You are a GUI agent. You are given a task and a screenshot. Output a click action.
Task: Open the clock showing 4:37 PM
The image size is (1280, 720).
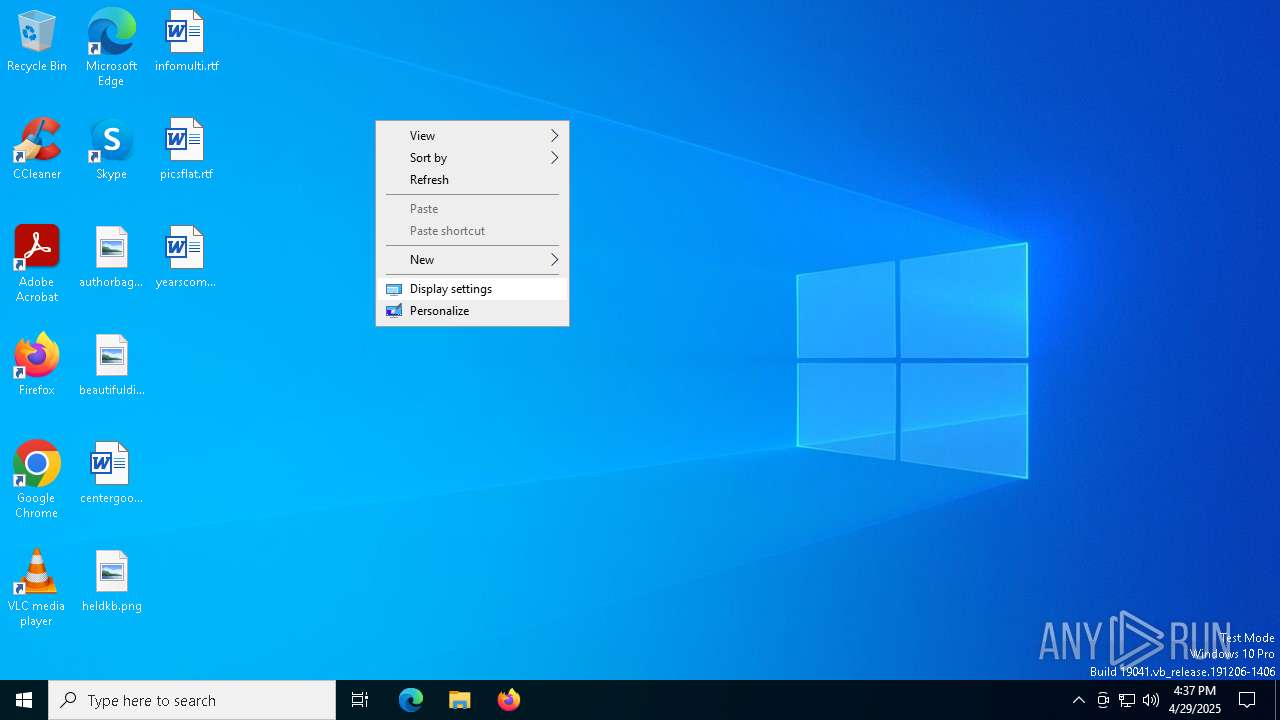coord(1195,700)
